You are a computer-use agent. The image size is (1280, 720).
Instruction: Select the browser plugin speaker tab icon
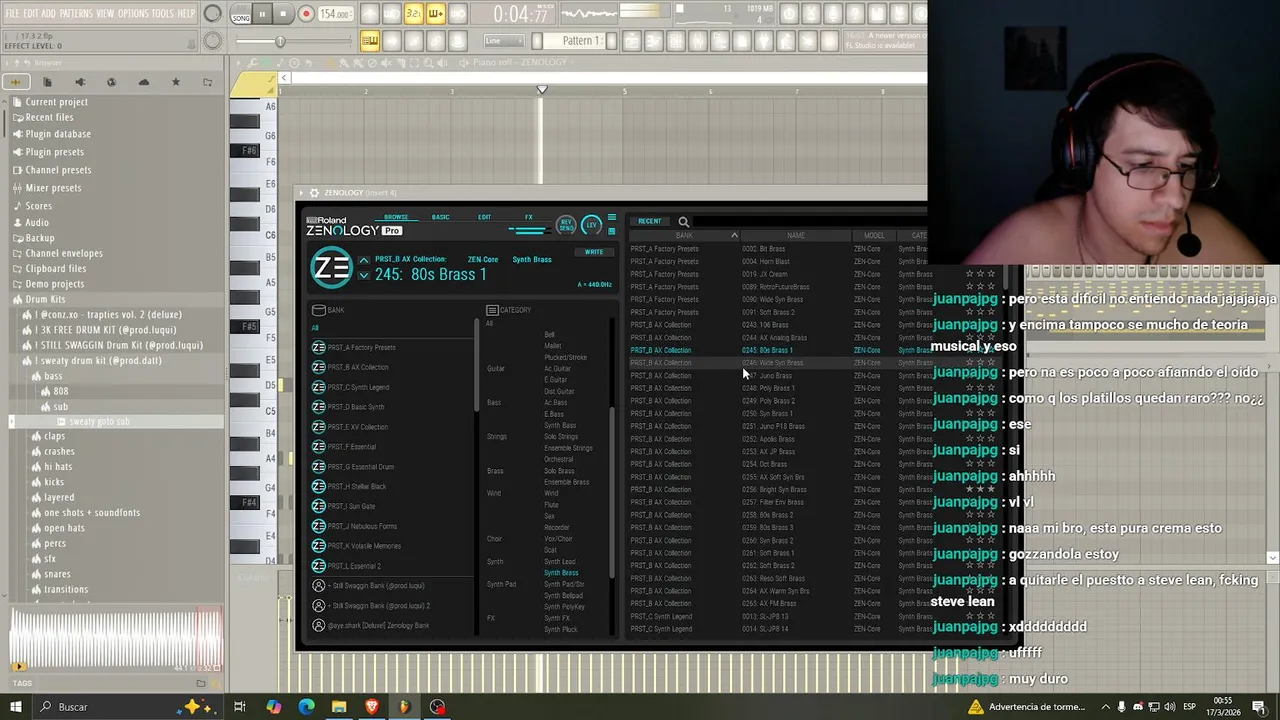[x=80, y=82]
